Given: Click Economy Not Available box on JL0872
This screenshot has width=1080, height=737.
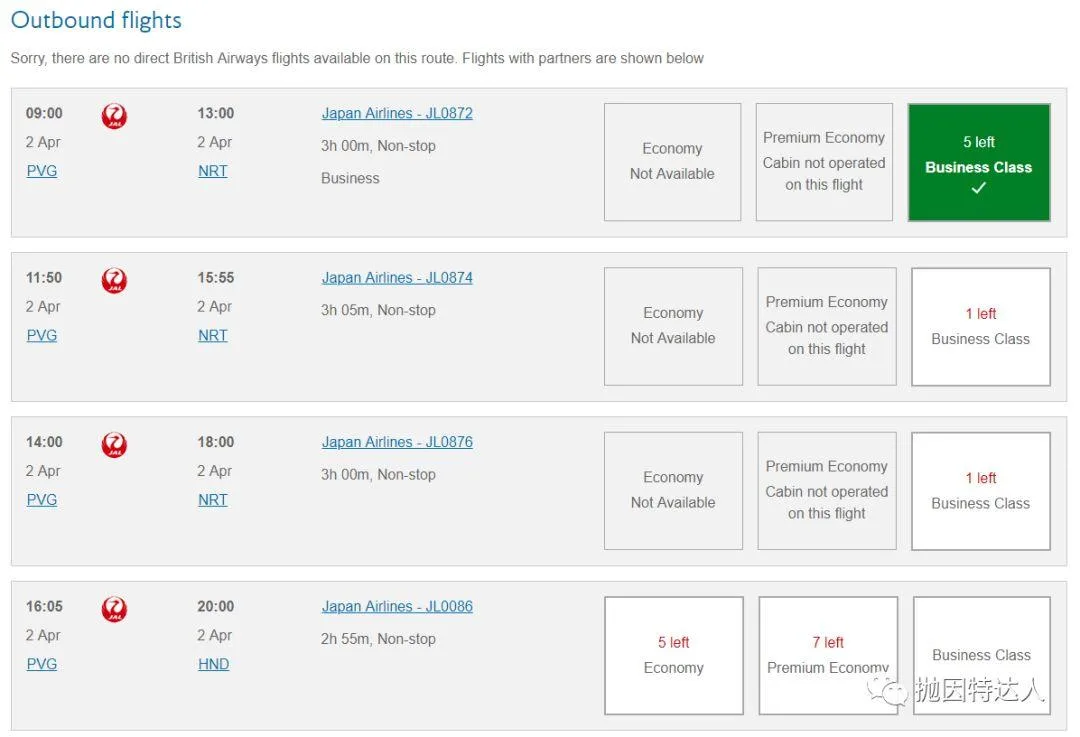Looking at the screenshot, I should (672, 162).
